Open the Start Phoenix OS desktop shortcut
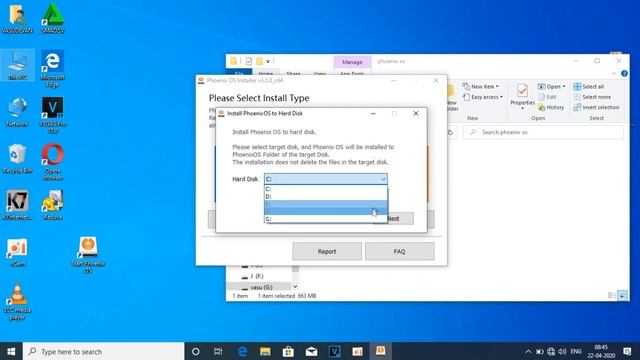Viewport: 640px width, 360px height. click(88, 255)
